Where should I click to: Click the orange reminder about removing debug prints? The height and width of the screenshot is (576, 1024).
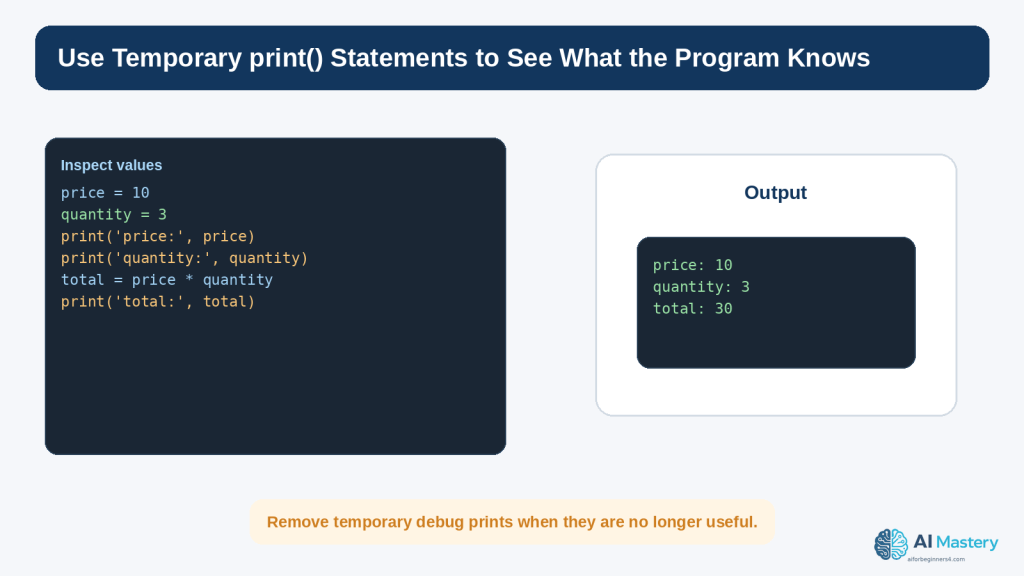pyautogui.click(x=512, y=522)
